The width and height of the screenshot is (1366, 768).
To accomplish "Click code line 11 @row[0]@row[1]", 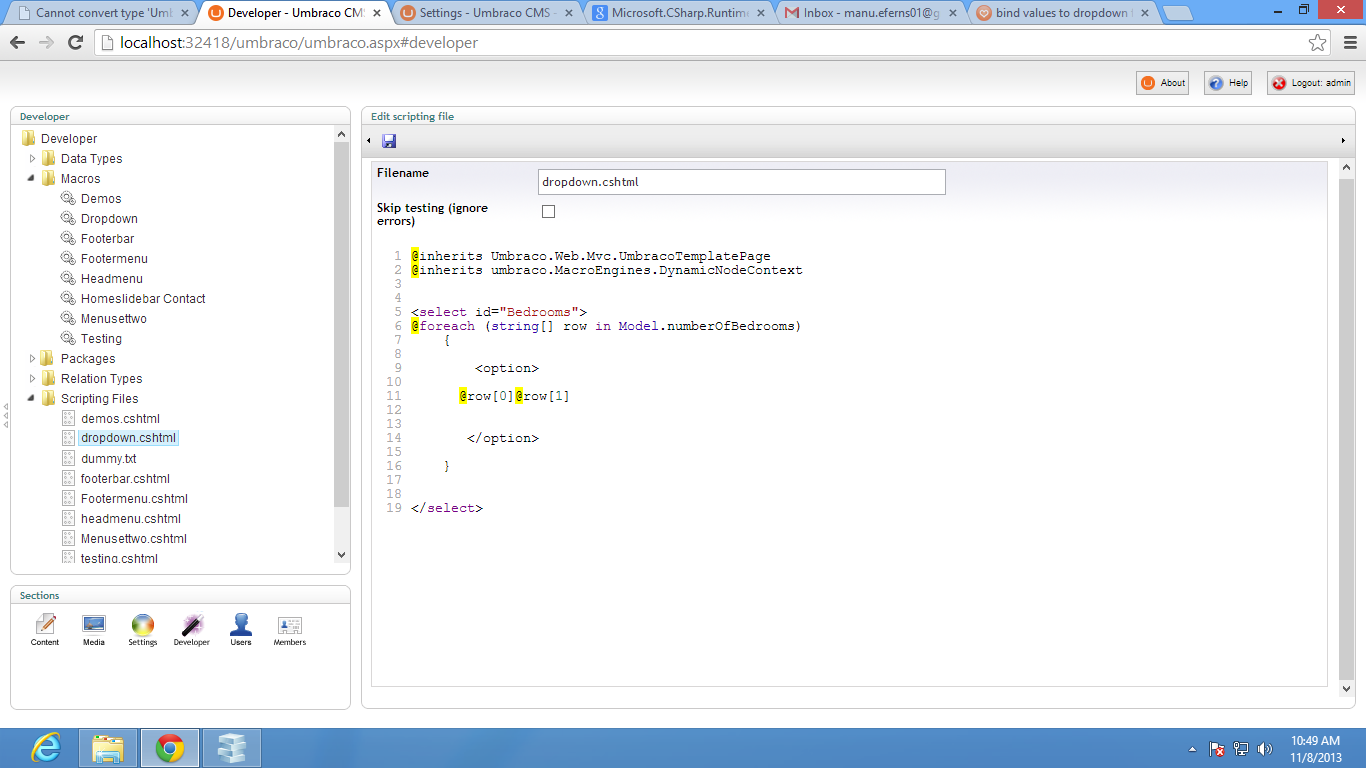I will (x=514, y=396).
